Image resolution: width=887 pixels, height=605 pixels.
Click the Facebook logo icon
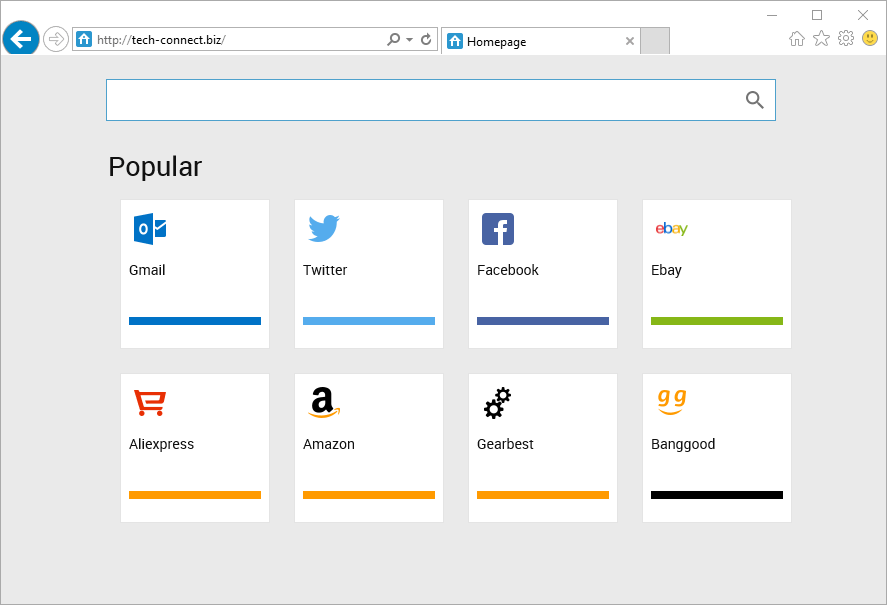pos(498,229)
